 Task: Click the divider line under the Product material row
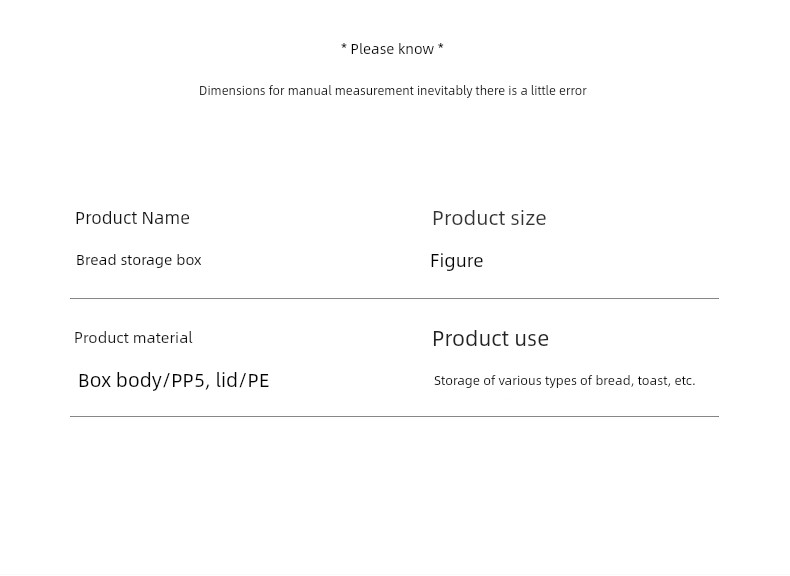[x=394, y=416]
